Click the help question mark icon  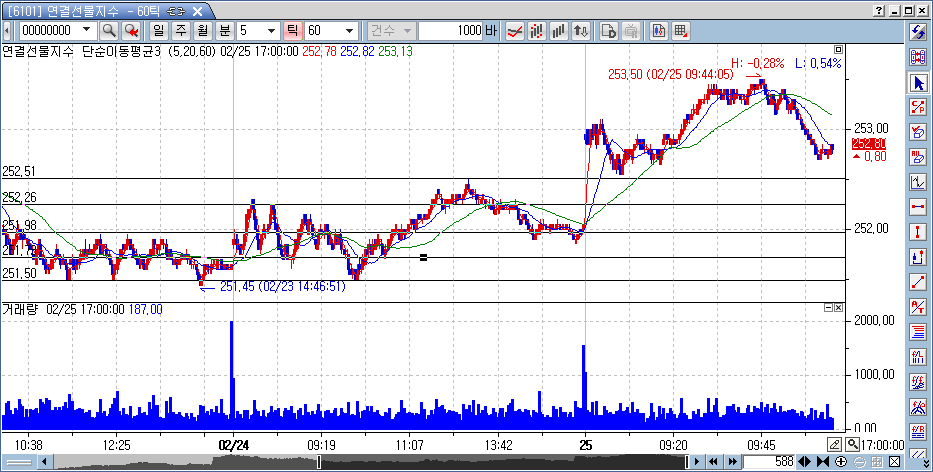click(x=879, y=10)
